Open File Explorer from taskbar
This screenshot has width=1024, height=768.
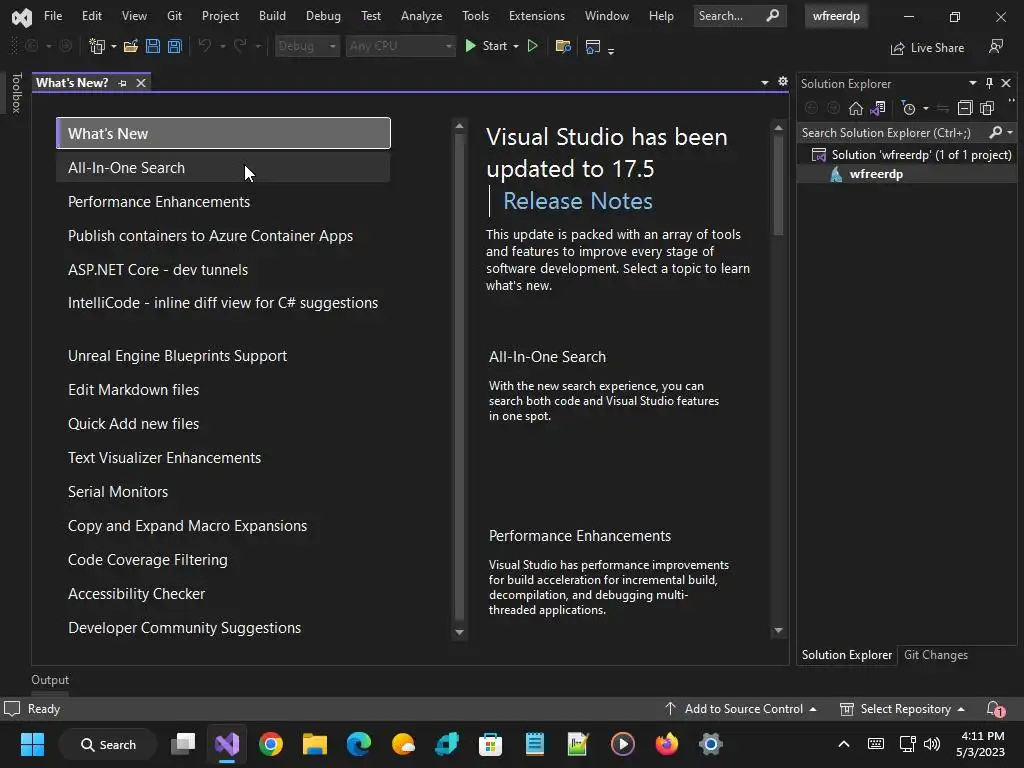315,744
